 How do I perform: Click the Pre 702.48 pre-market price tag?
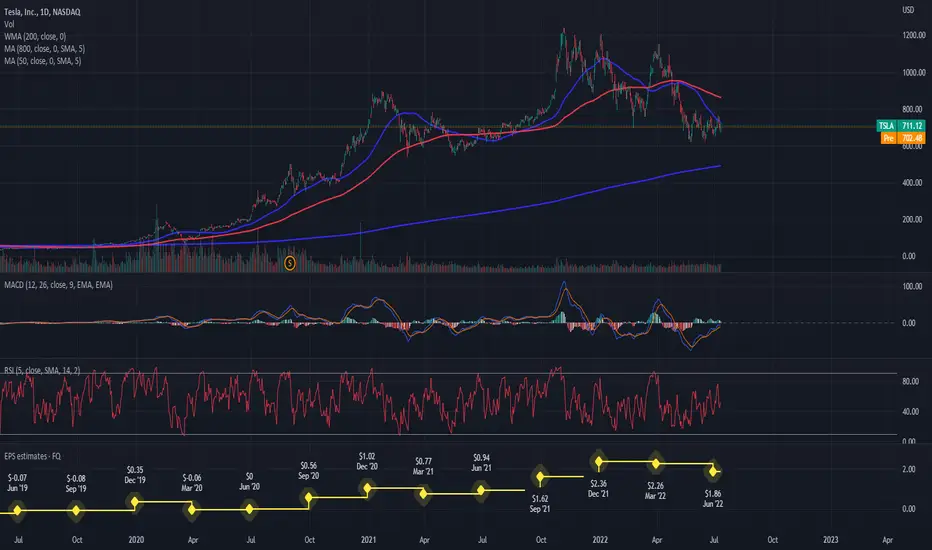click(903, 138)
